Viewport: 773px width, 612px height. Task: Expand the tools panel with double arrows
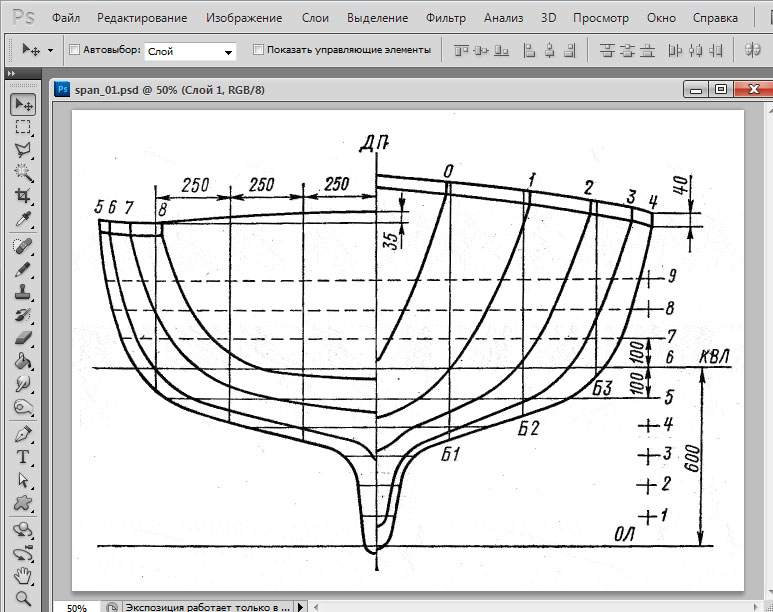point(11,73)
